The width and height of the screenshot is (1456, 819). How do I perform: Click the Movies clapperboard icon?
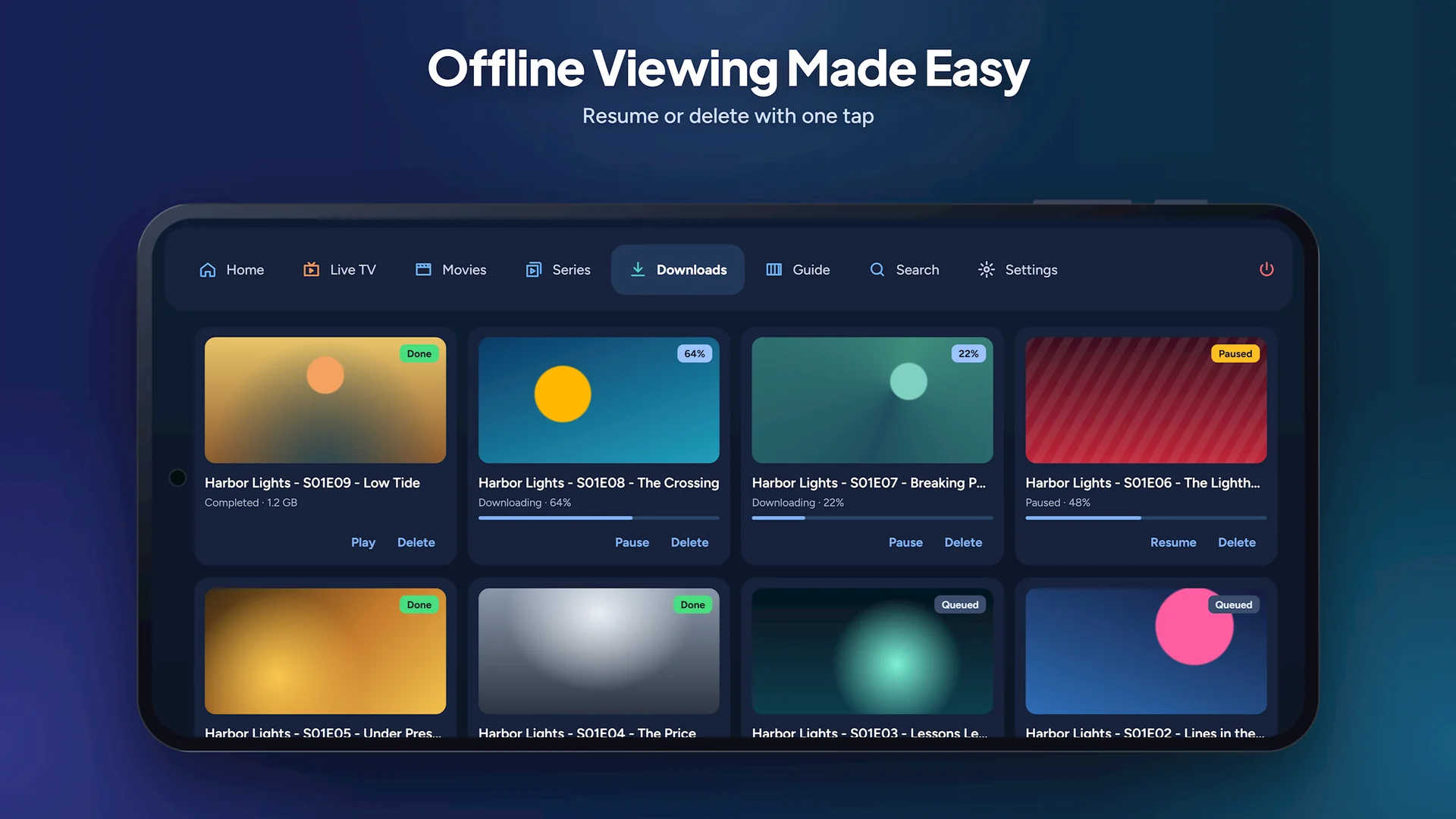423,269
